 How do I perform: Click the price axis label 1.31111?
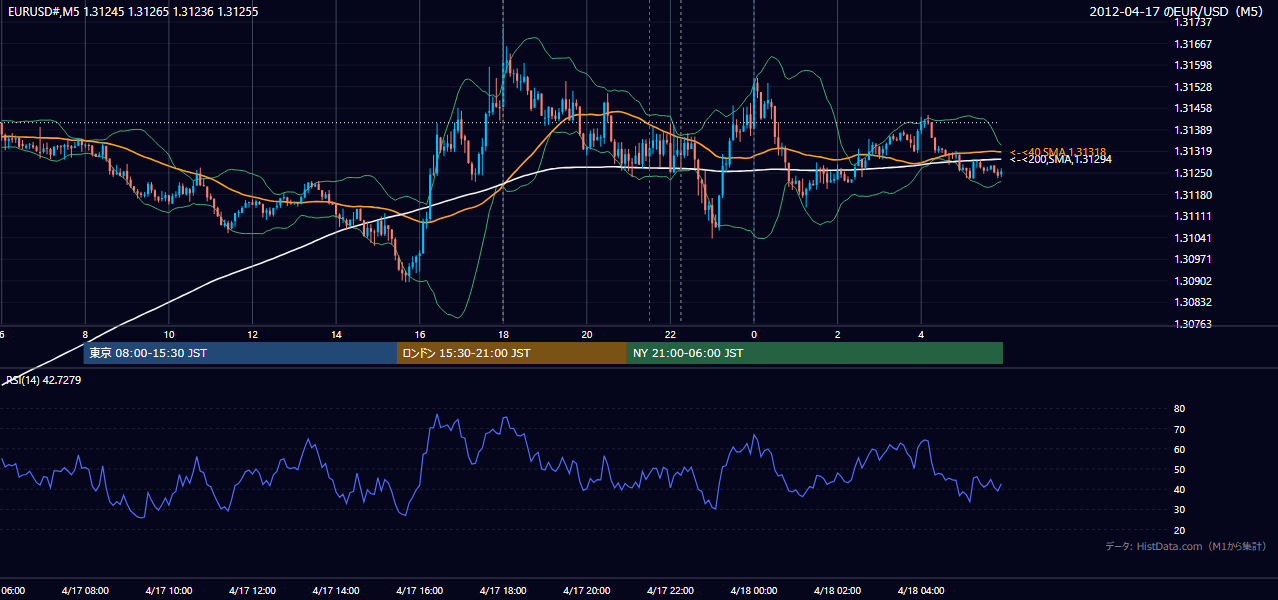pos(1193,216)
